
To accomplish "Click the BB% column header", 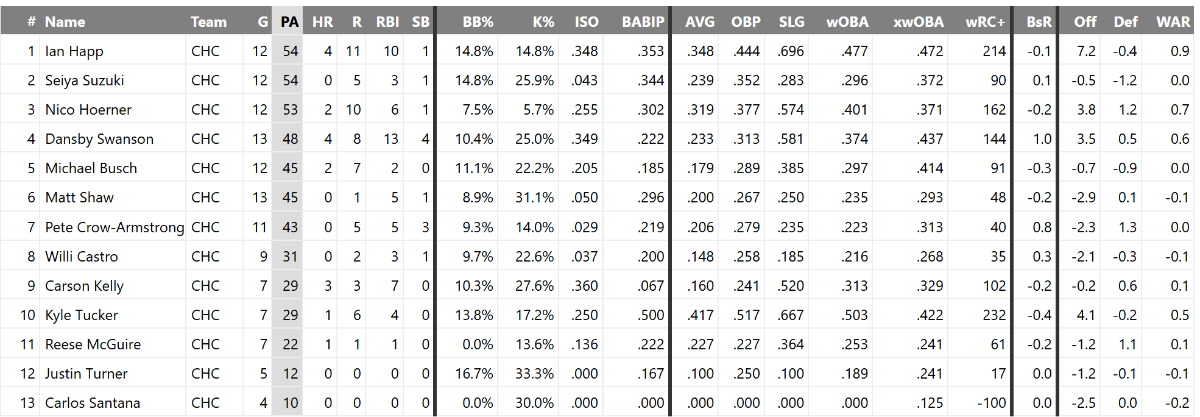I will click(475, 21).
